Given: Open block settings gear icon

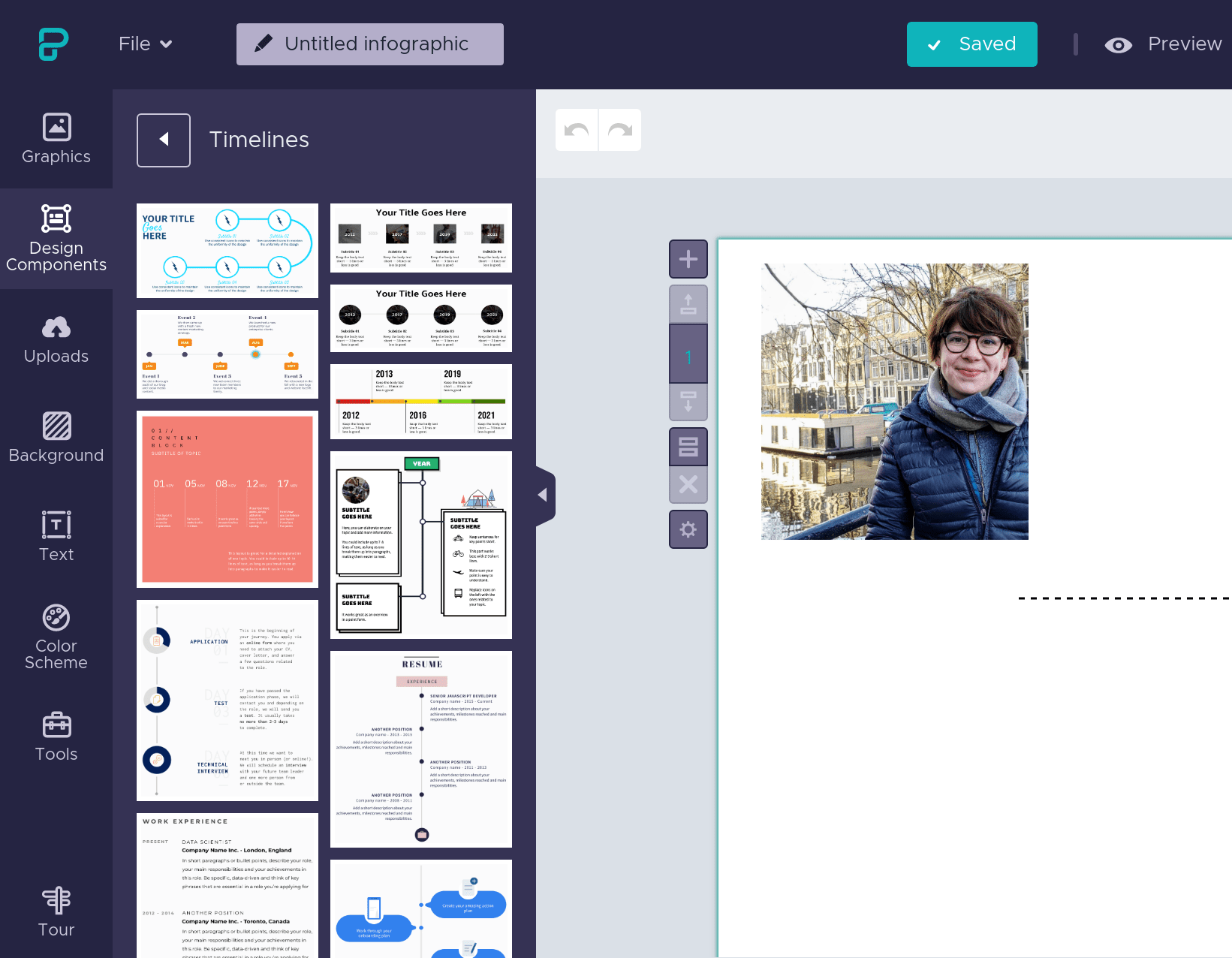Looking at the screenshot, I should tap(688, 529).
